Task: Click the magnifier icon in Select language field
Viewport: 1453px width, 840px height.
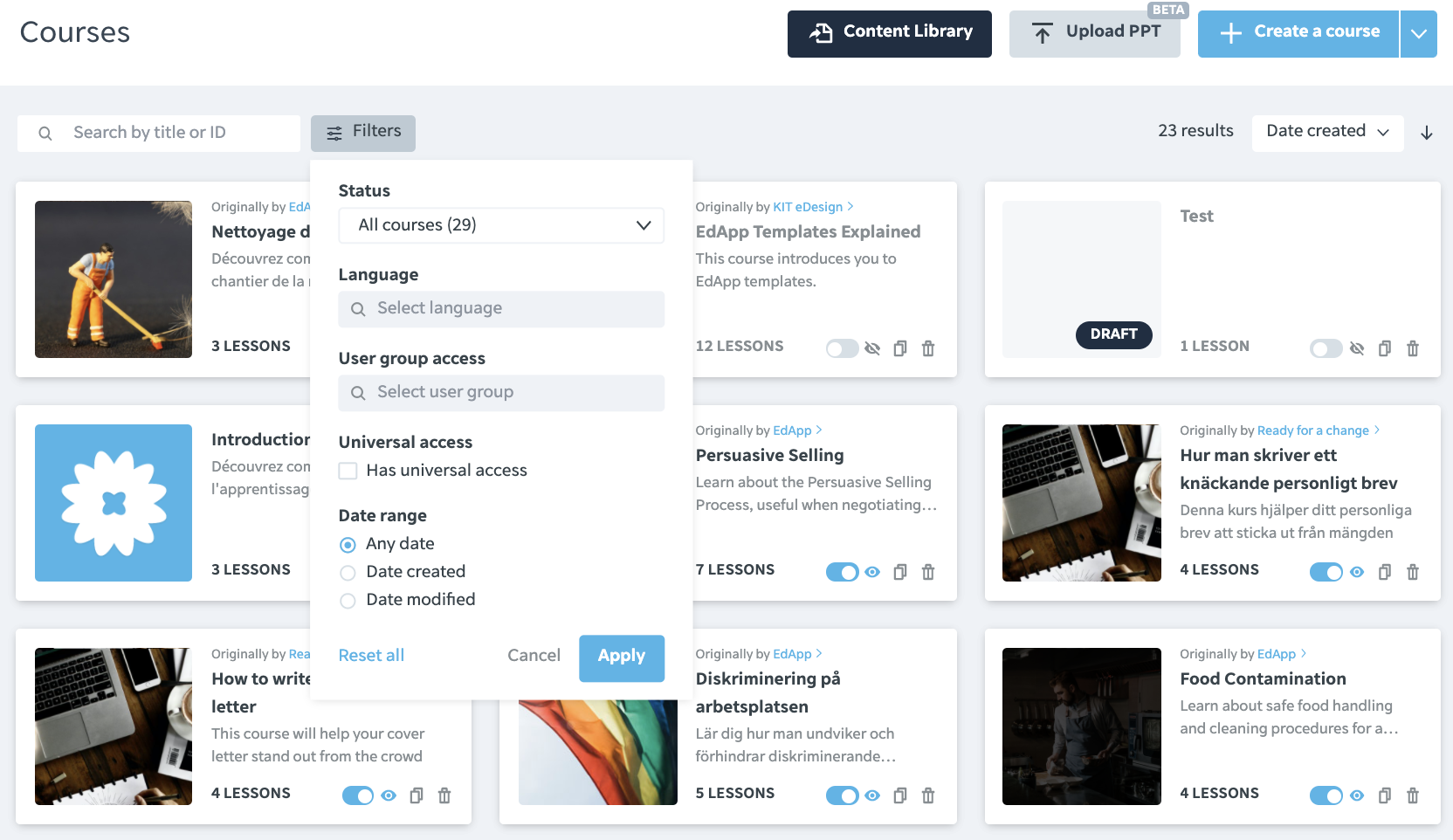Action: click(x=357, y=309)
